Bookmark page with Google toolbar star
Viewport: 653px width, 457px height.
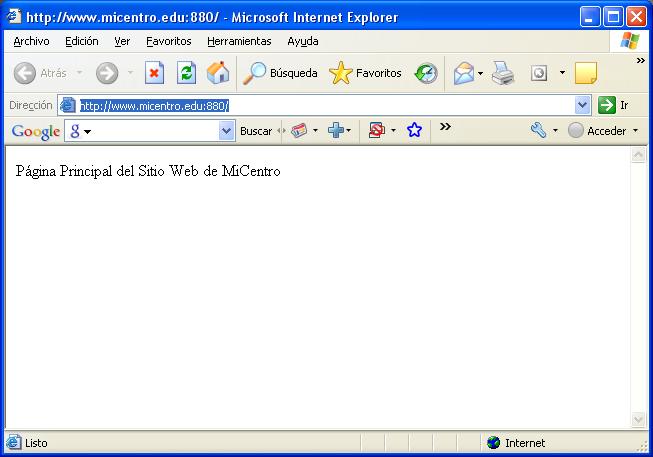point(414,131)
